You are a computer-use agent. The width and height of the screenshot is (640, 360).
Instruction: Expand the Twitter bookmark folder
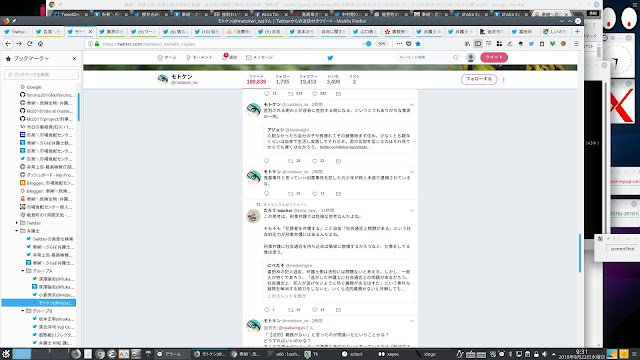tap(17, 223)
